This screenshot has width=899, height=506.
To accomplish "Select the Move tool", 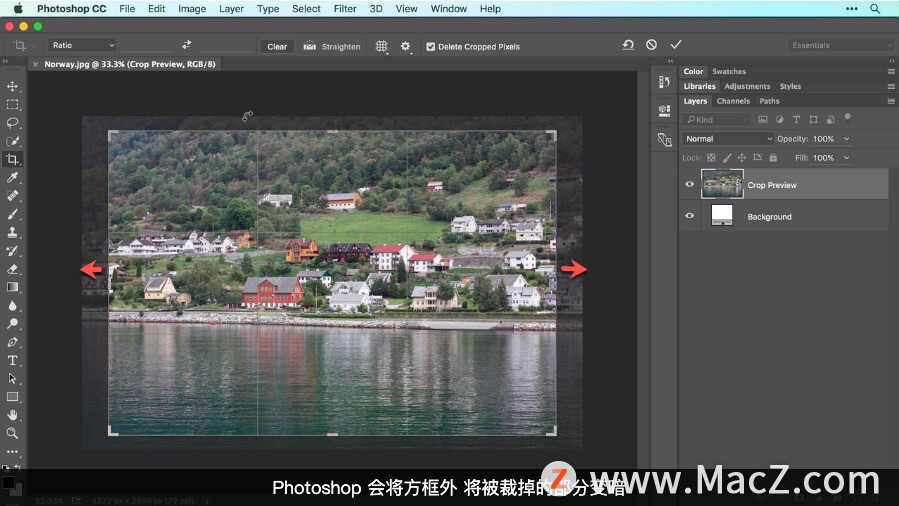I will [12, 87].
